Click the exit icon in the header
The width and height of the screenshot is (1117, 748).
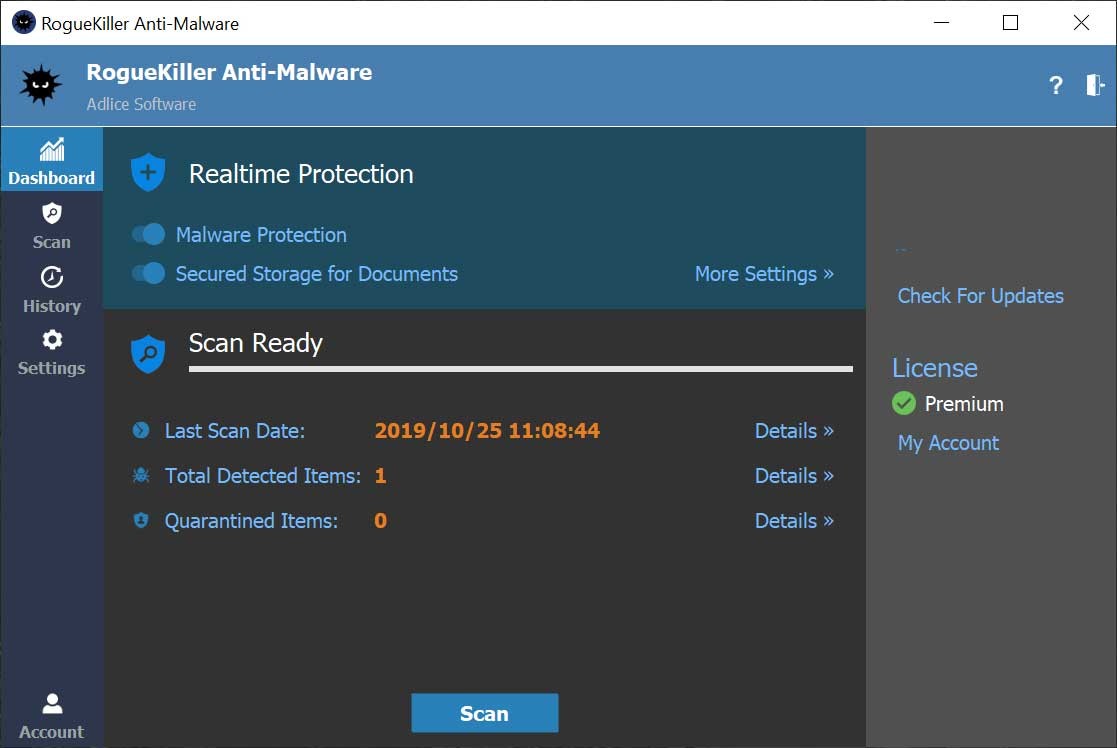[1092, 86]
